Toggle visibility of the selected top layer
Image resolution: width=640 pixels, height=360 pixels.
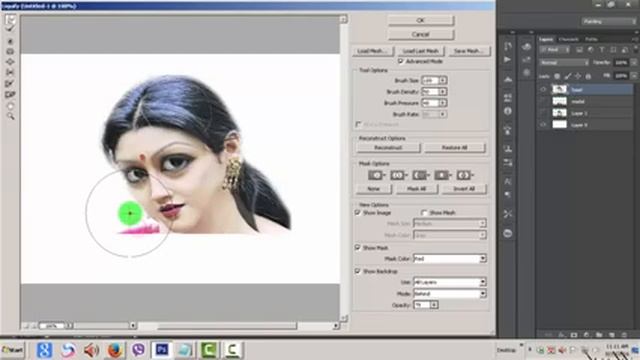[x=543, y=89]
